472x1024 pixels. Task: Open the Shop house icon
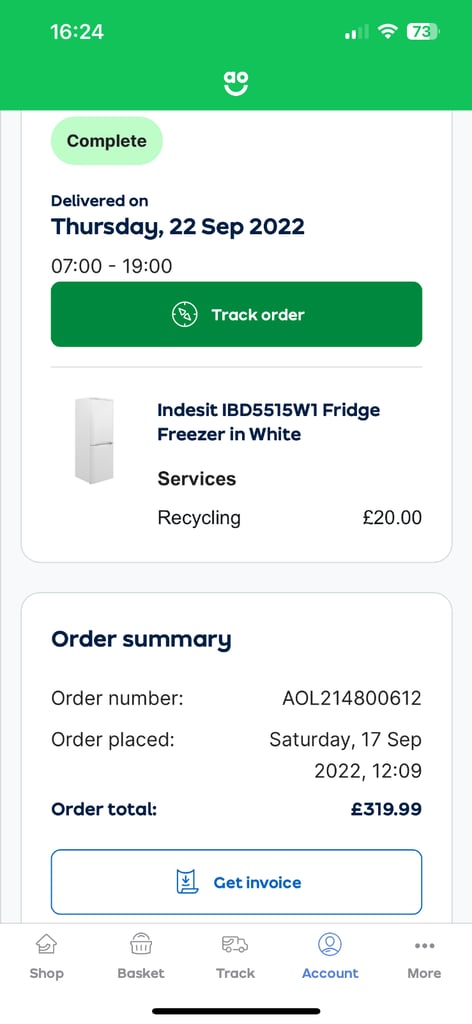pyautogui.click(x=46, y=944)
